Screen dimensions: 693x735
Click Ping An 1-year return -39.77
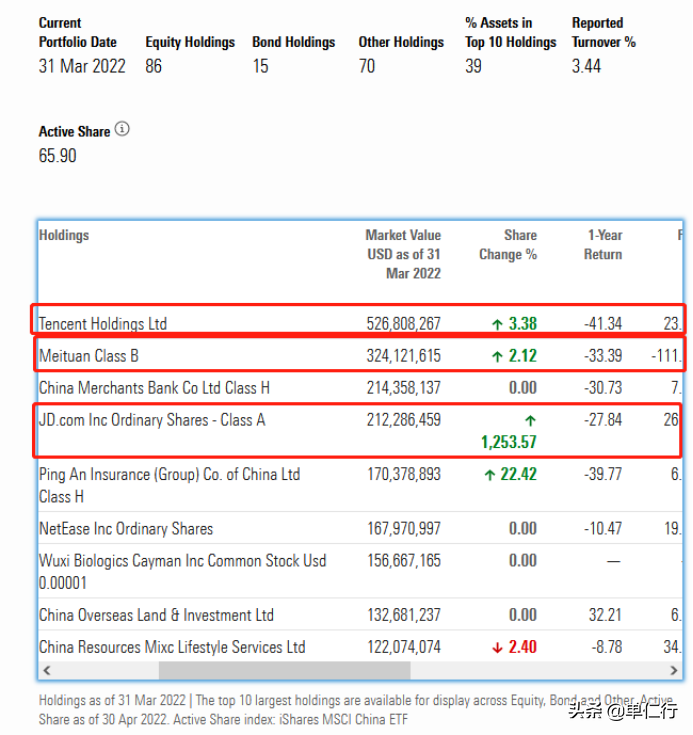603,474
